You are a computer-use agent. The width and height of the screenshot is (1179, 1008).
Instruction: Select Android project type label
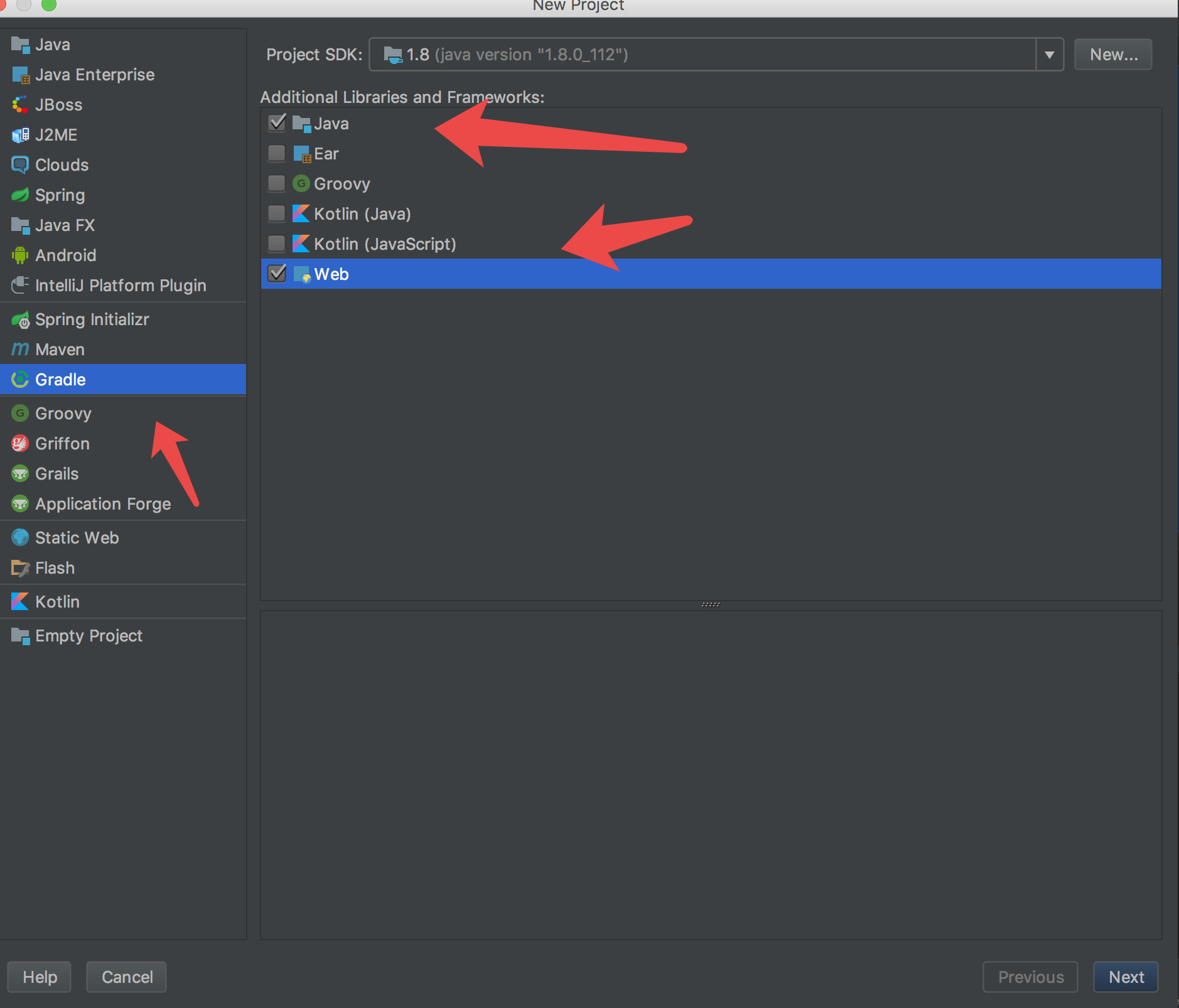pyautogui.click(x=65, y=255)
